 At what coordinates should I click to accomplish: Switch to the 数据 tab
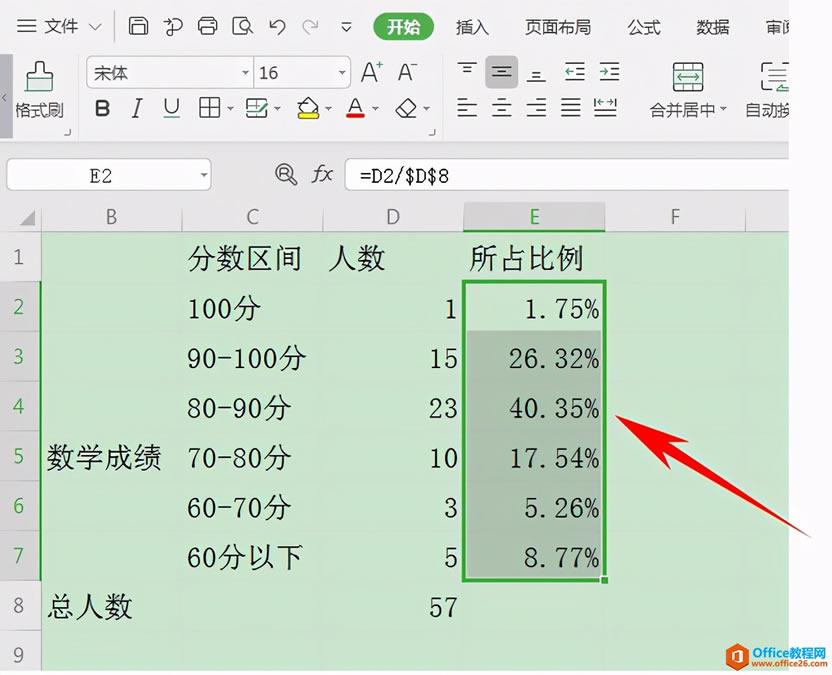coord(713,27)
